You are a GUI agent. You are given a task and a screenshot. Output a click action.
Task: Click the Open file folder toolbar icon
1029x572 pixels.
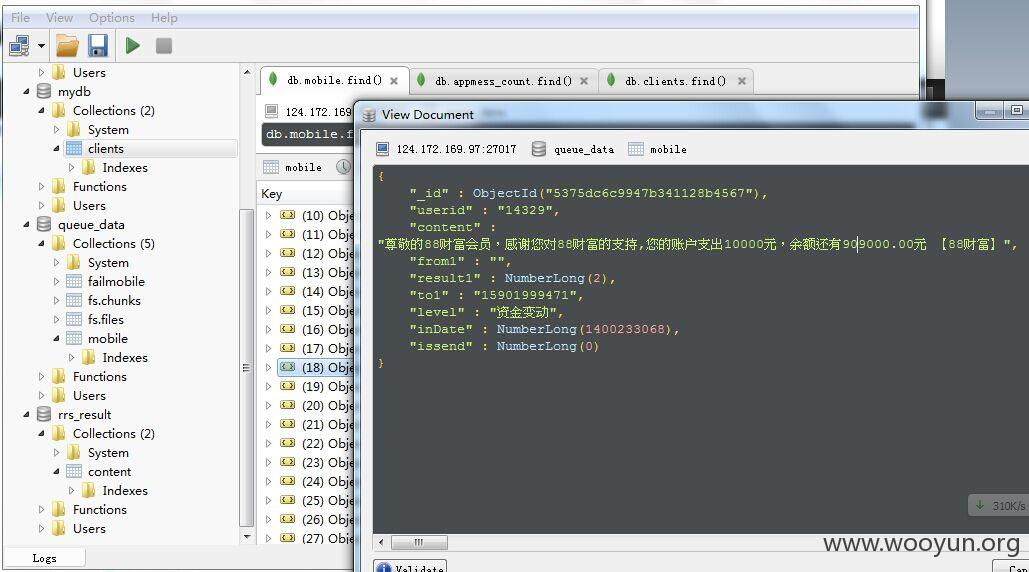(67, 46)
